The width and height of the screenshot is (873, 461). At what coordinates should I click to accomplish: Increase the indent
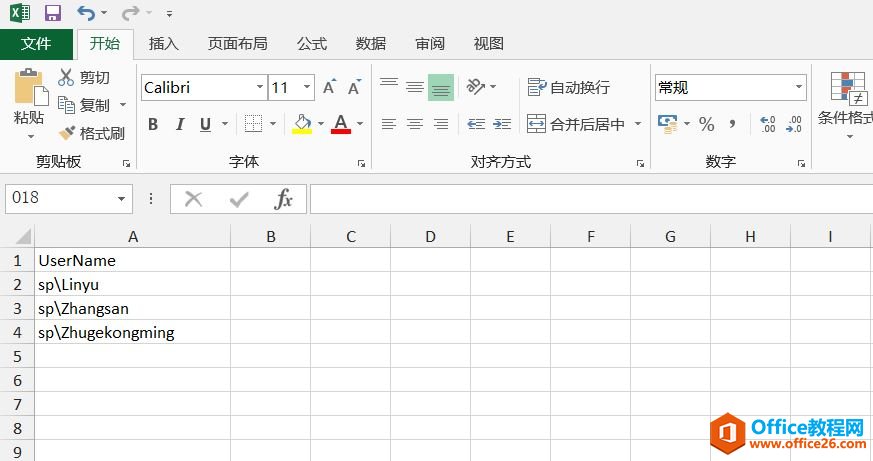[x=502, y=124]
